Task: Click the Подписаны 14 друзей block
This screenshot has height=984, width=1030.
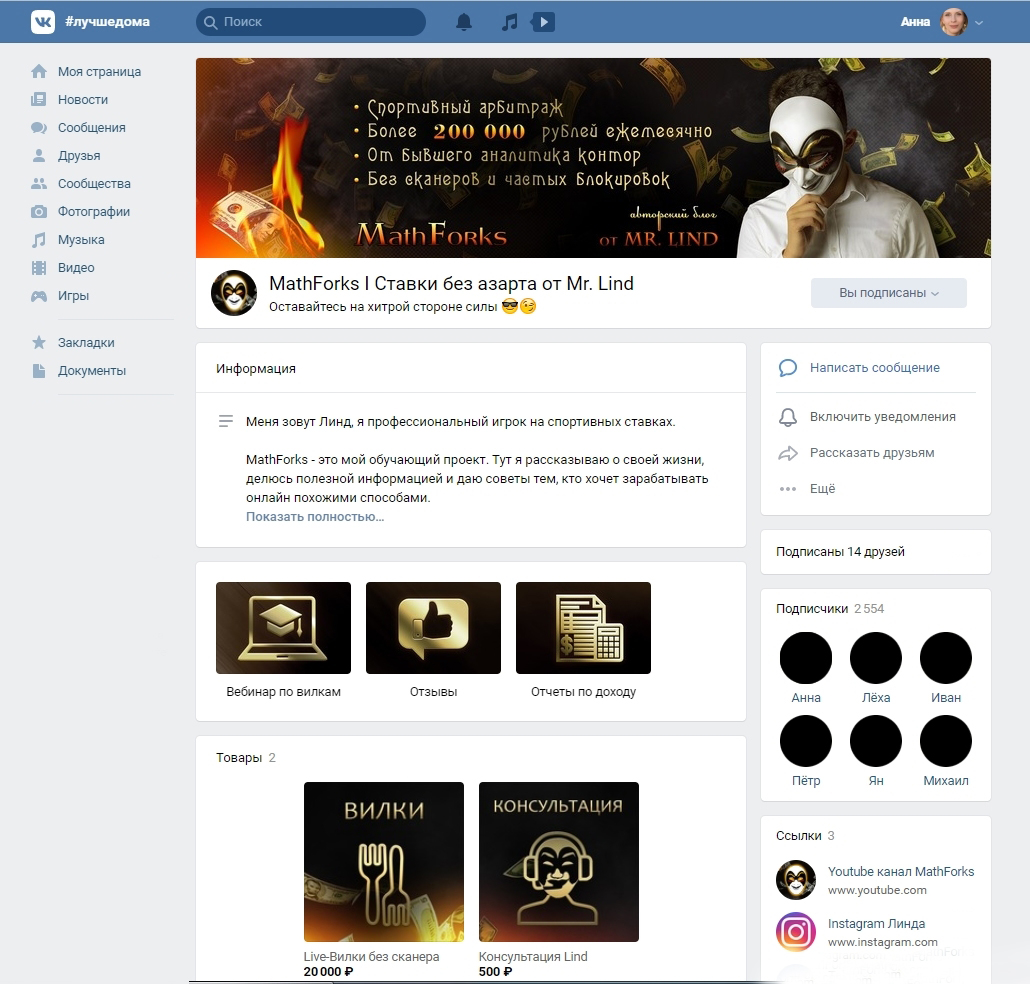Action: (876, 552)
